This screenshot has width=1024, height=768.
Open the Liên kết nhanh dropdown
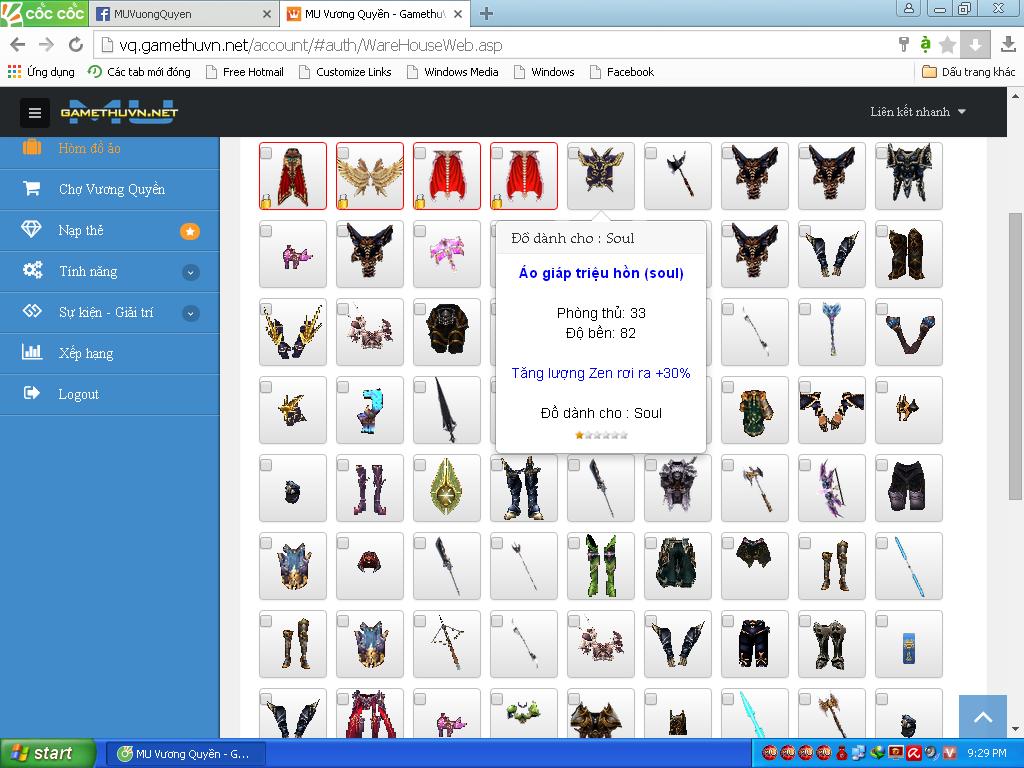(918, 112)
